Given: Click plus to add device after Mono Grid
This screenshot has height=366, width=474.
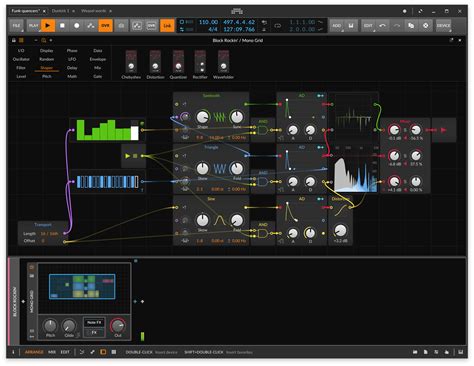Looking at the screenshot, I should 143,301.
